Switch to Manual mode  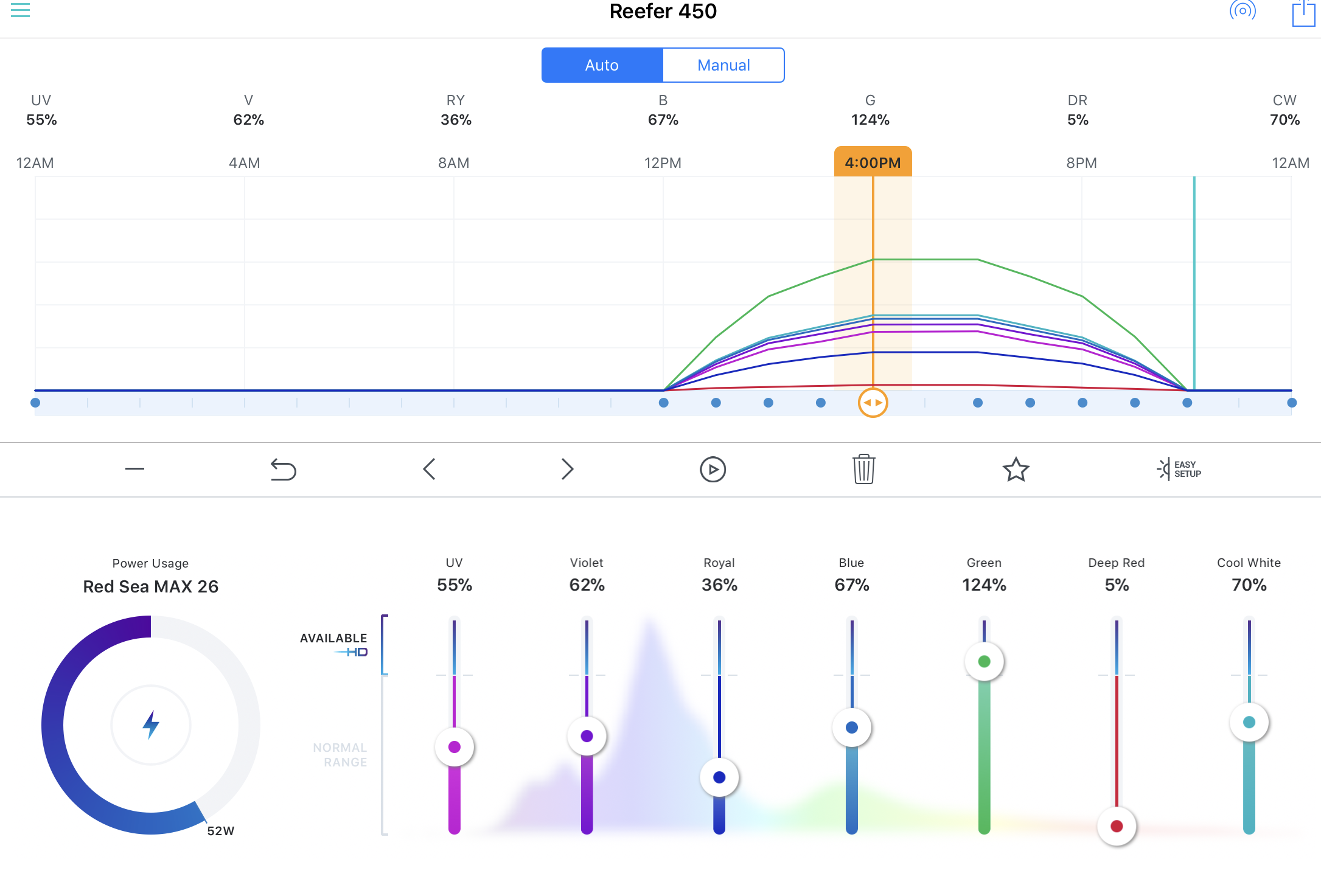click(x=723, y=65)
